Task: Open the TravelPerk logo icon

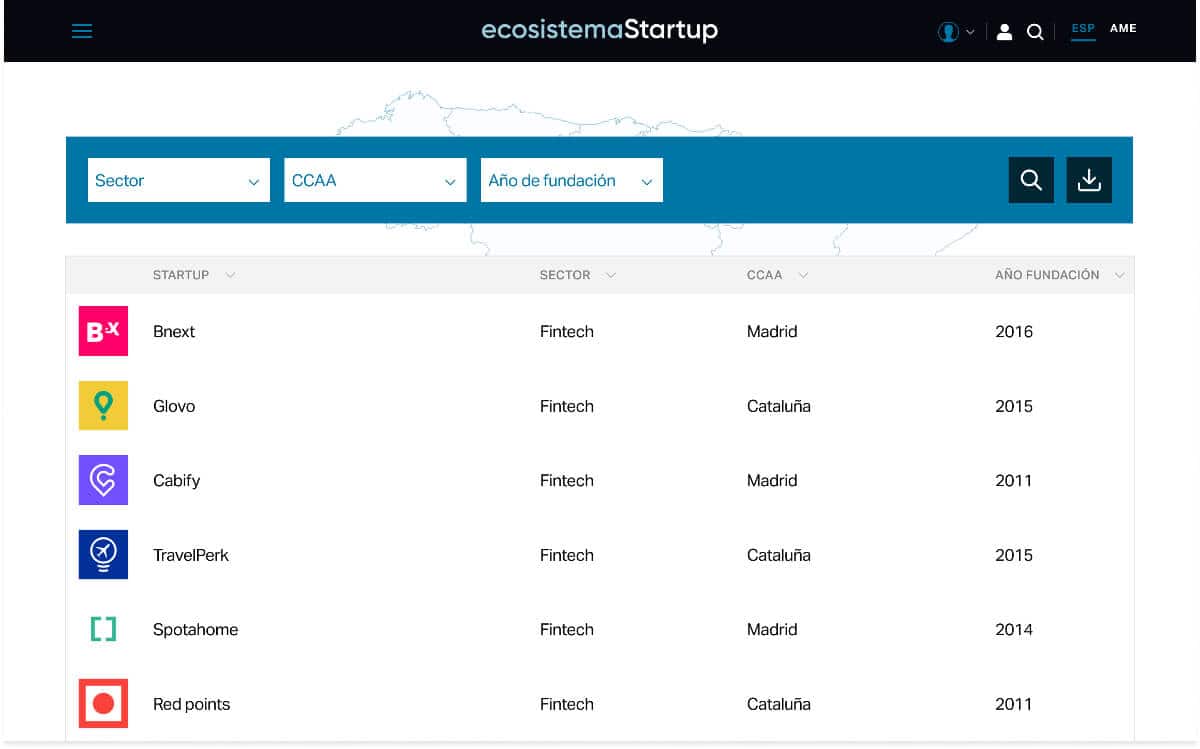Action: pos(103,555)
